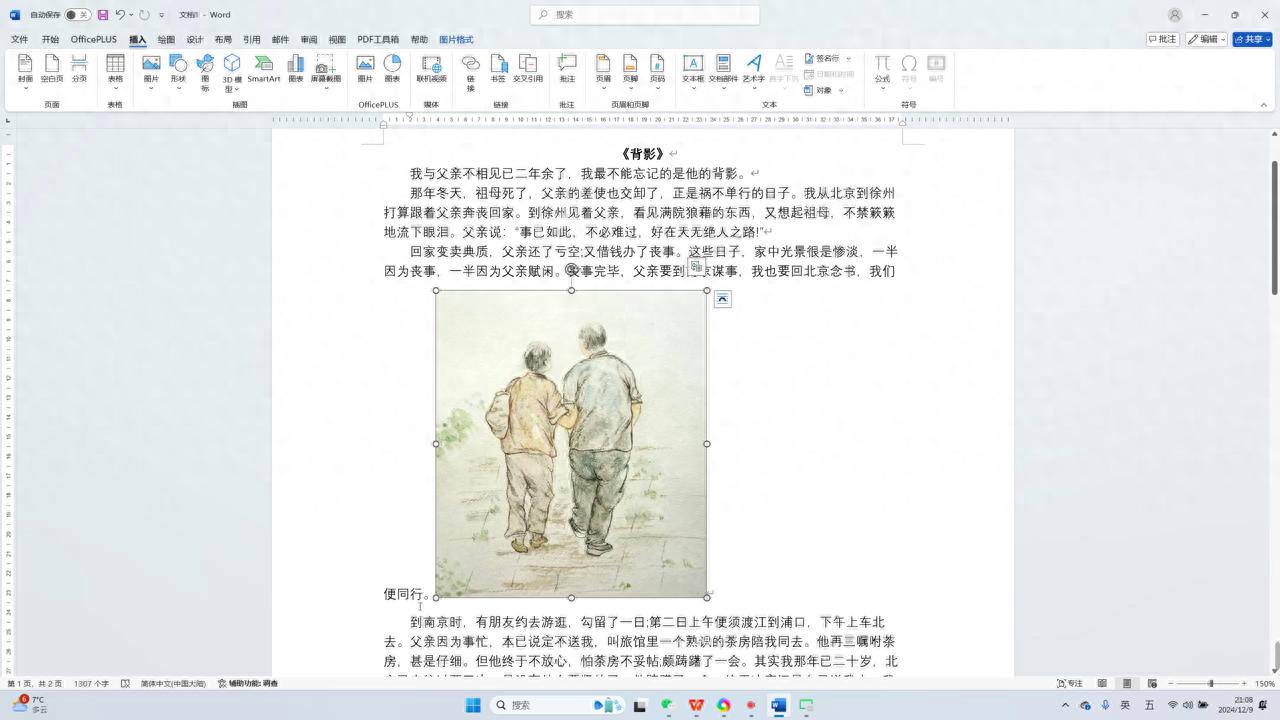Switch to the Home (开始) tab
Viewport: 1280px width, 720px height.
pos(50,39)
